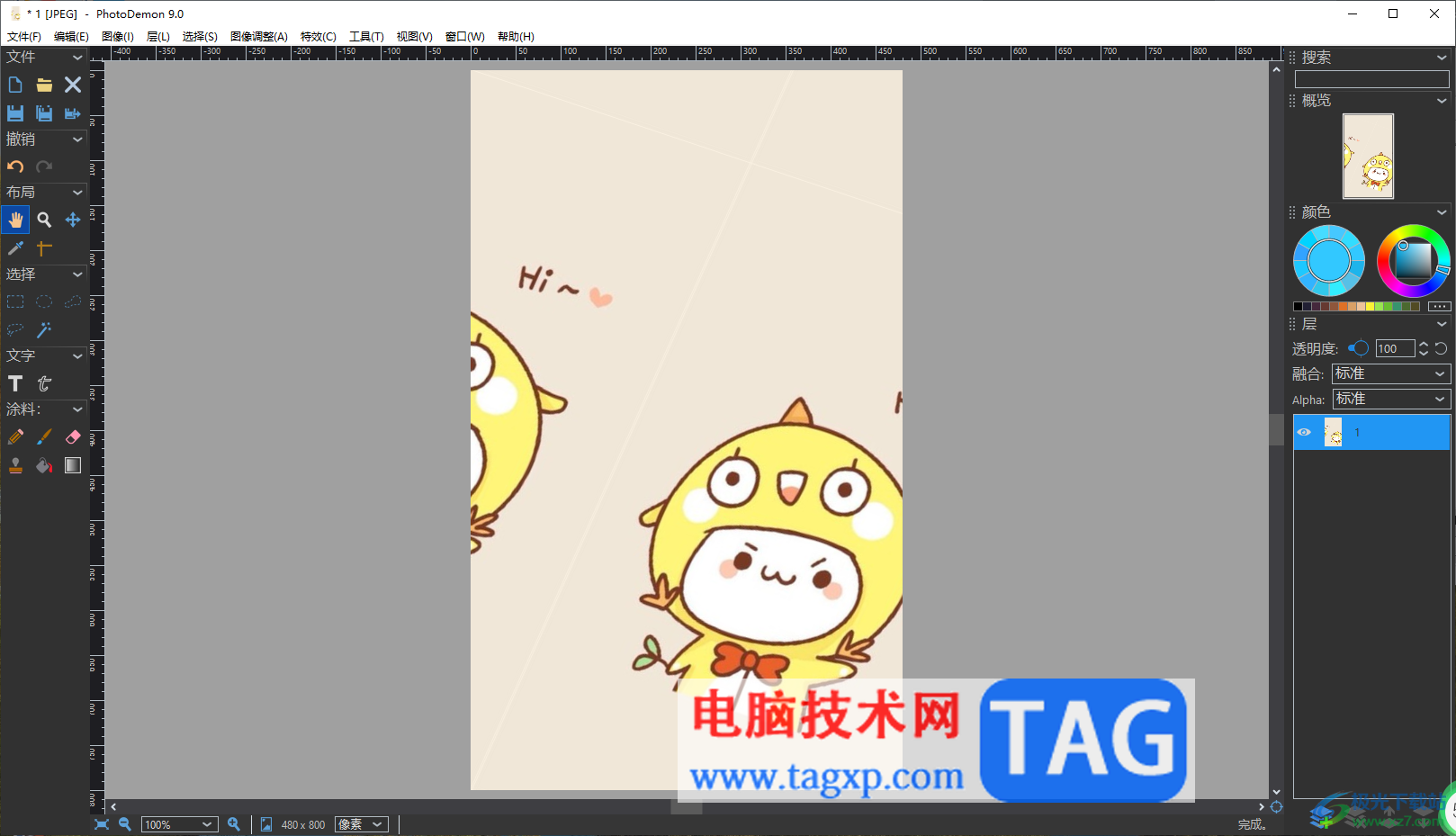Image resolution: width=1456 pixels, height=836 pixels.
Task: Collapse the 文件 tool section
Action: coord(77,58)
